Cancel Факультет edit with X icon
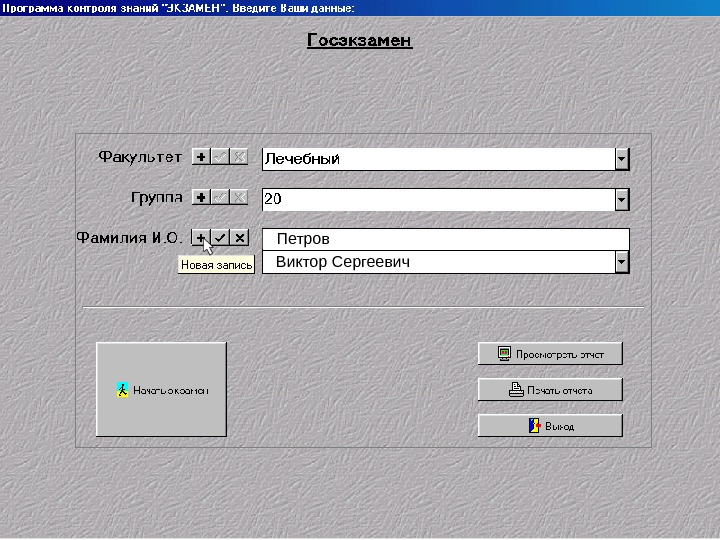 coord(239,157)
